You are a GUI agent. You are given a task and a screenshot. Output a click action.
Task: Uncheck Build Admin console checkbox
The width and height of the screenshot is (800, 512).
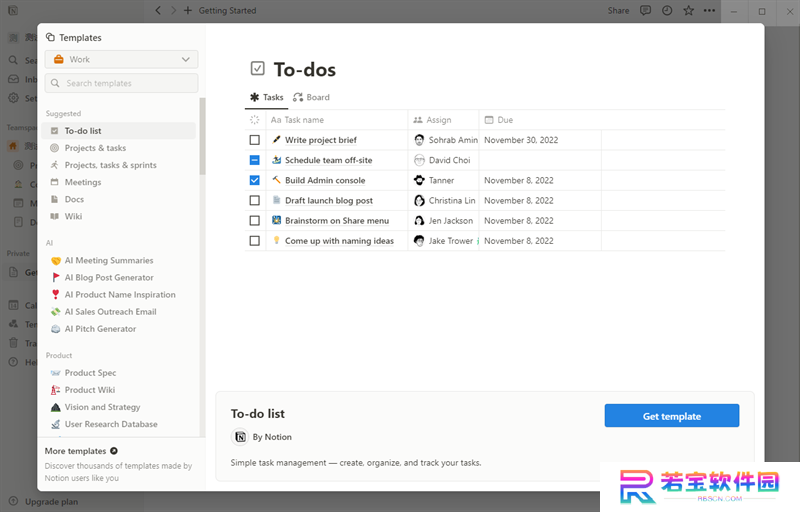tap(255, 180)
